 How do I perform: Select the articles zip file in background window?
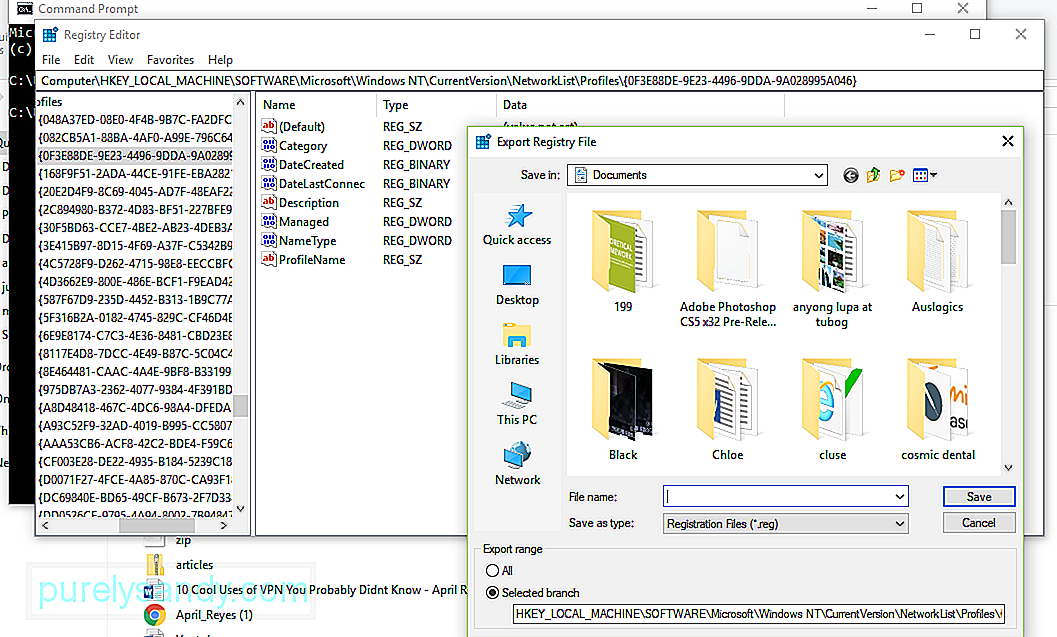tap(180, 565)
